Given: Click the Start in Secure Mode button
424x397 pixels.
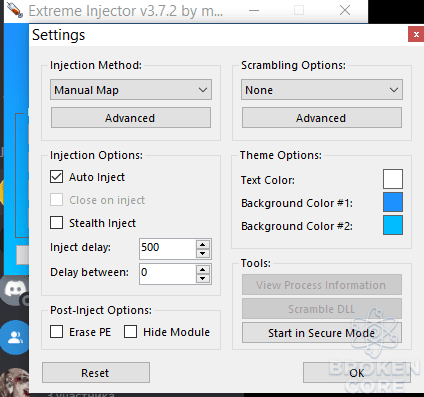Looking at the screenshot, I should tap(322, 333).
